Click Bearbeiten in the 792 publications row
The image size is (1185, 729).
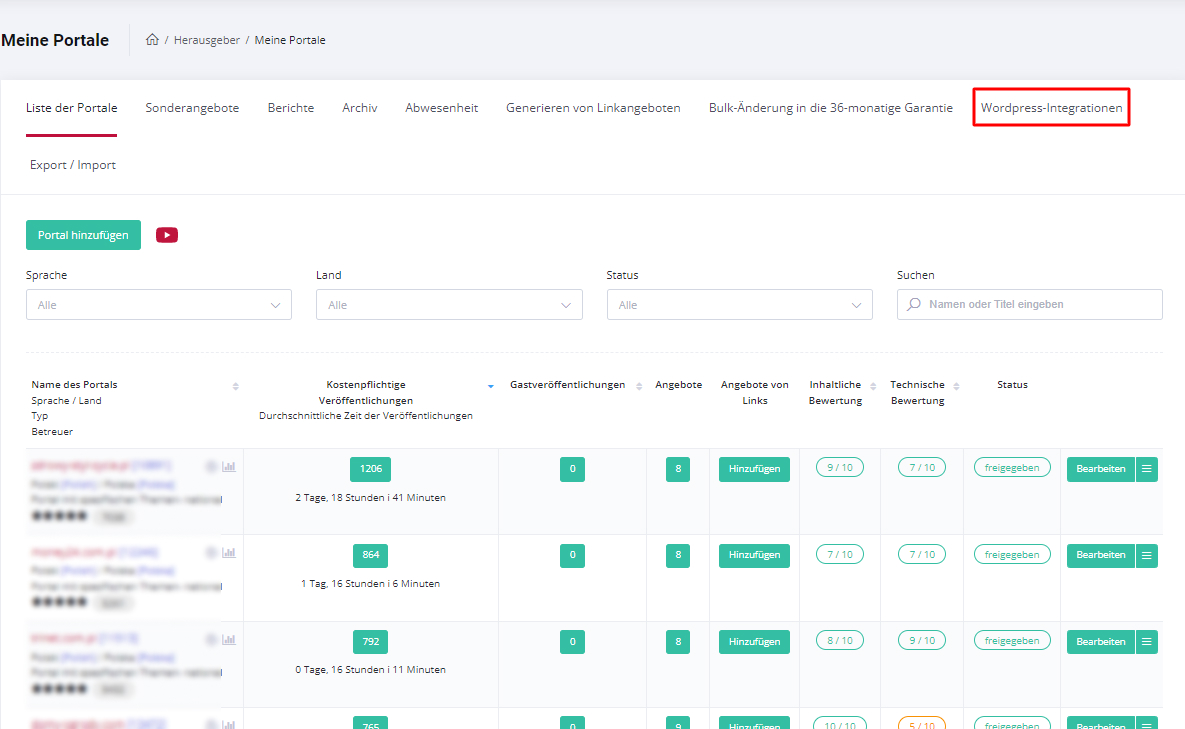[1100, 641]
